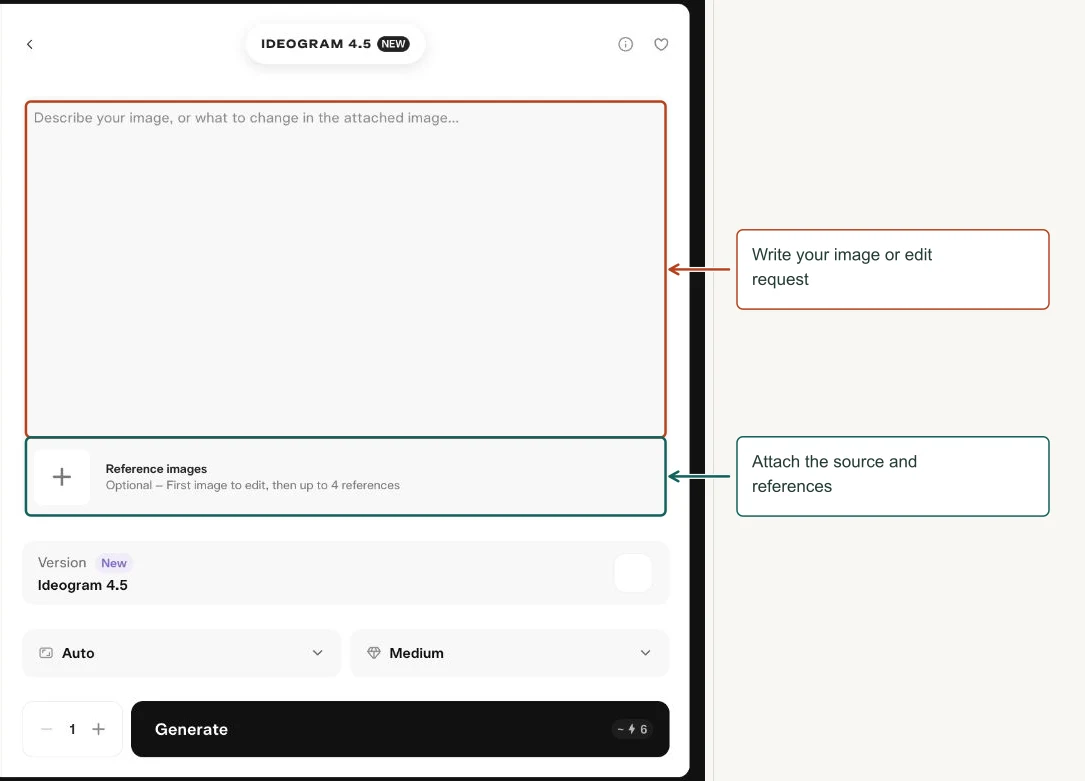Click the blank square in Version row
The width and height of the screenshot is (1085, 781).
pos(633,573)
